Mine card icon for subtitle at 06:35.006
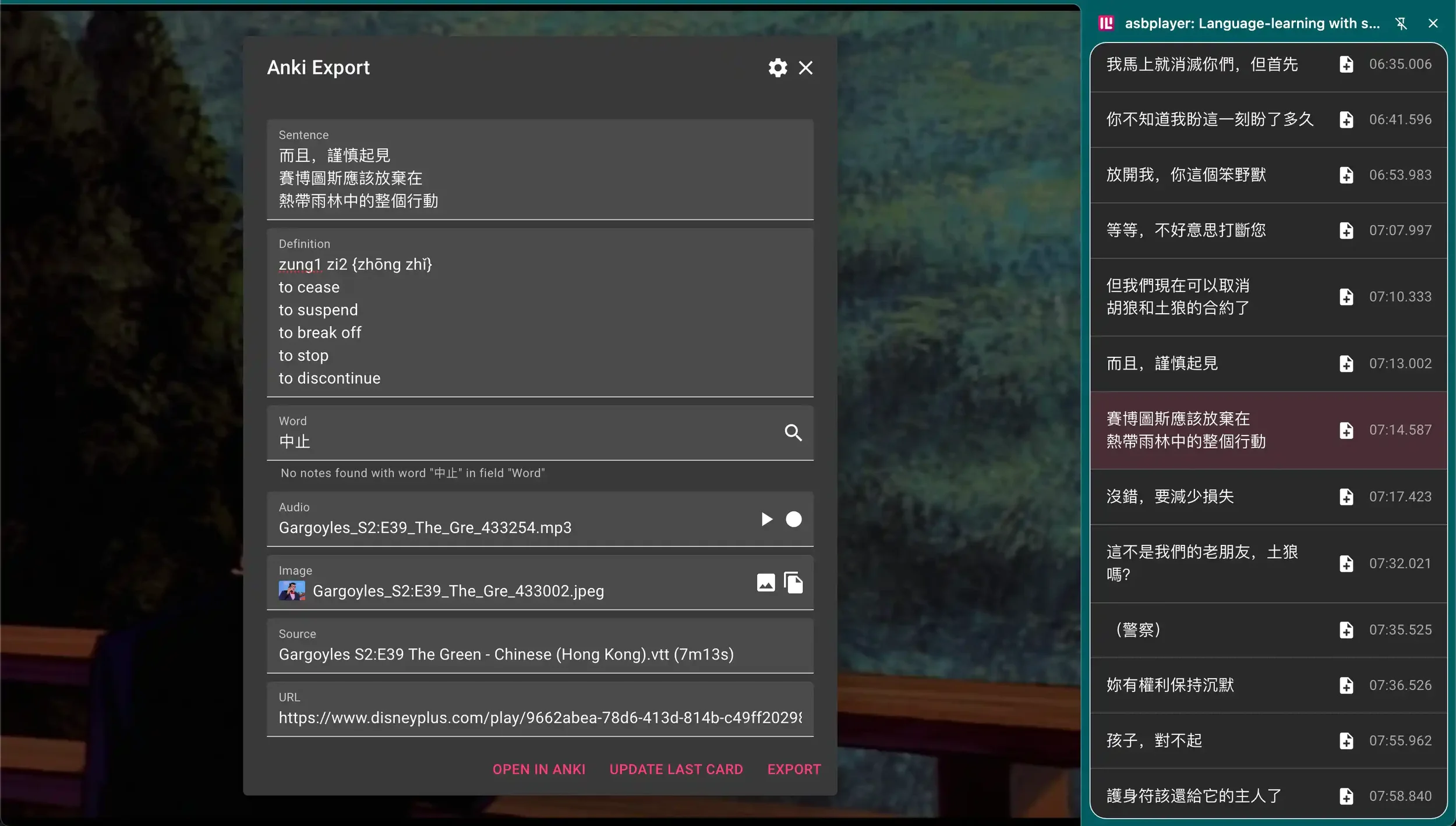This screenshot has height=826, width=1456. [x=1346, y=64]
